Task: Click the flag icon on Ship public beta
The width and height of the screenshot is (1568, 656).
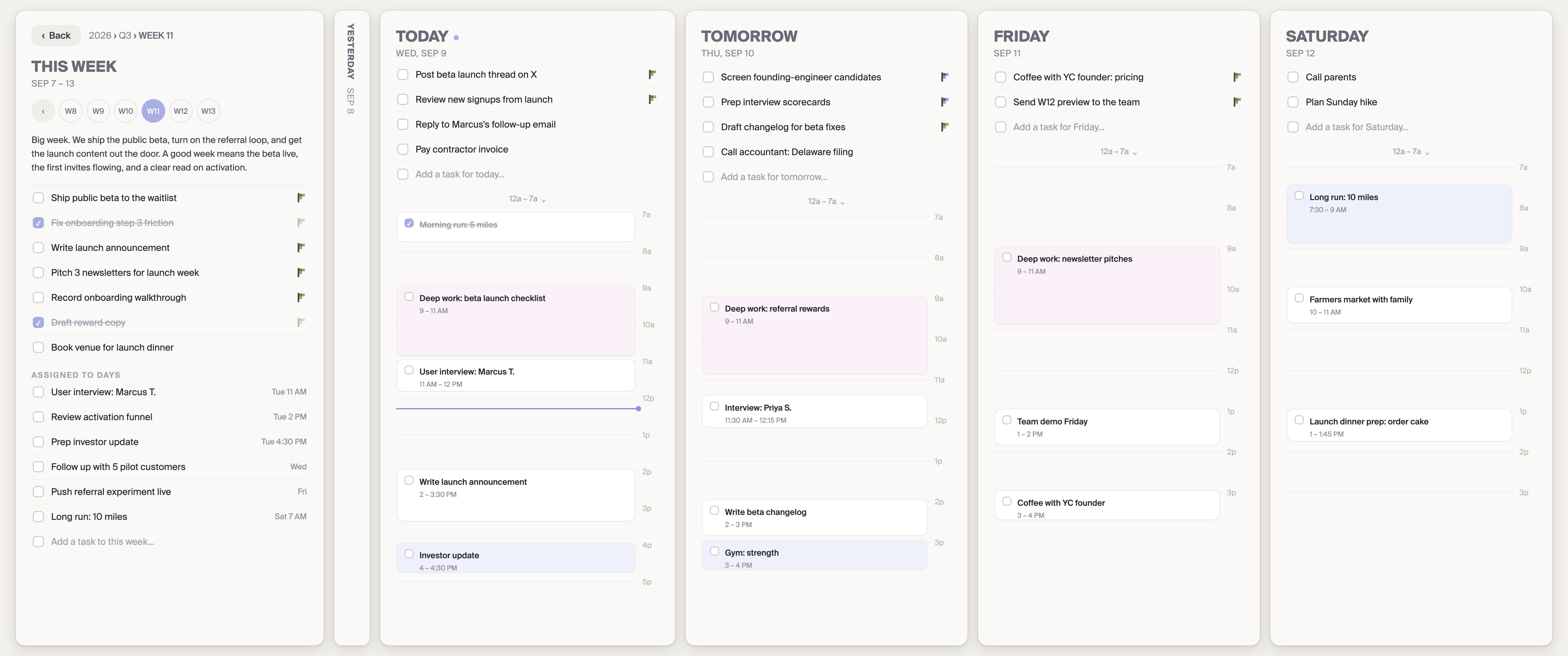Action: point(301,198)
